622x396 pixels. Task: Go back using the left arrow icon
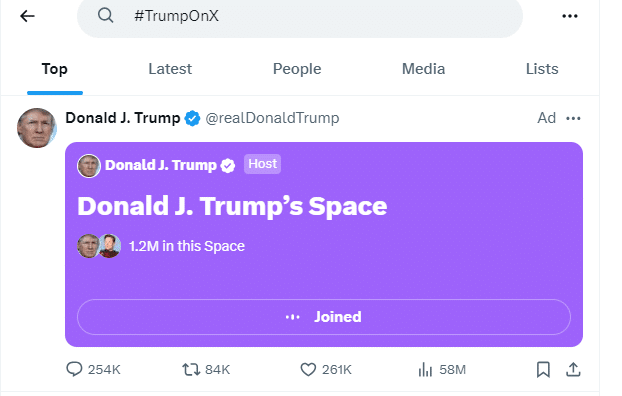pyautogui.click(x=27, y=16)
